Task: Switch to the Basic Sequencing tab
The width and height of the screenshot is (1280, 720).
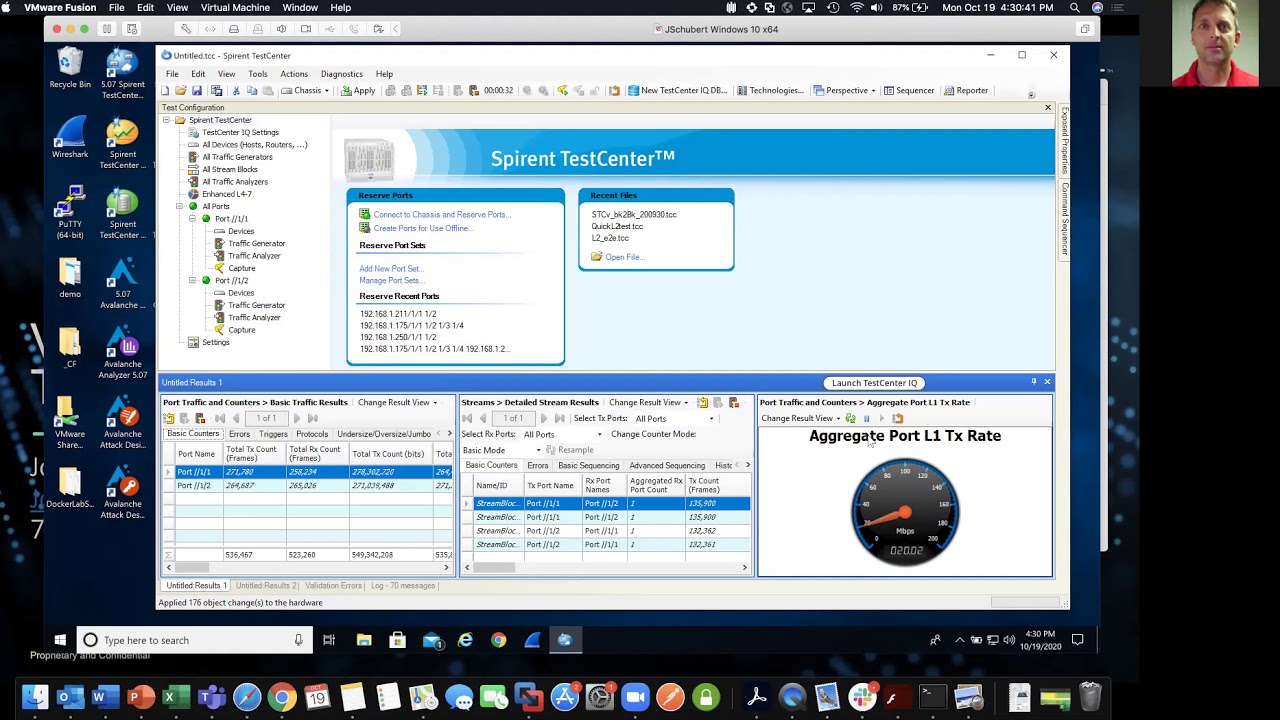Action: (x=588, y=466)
